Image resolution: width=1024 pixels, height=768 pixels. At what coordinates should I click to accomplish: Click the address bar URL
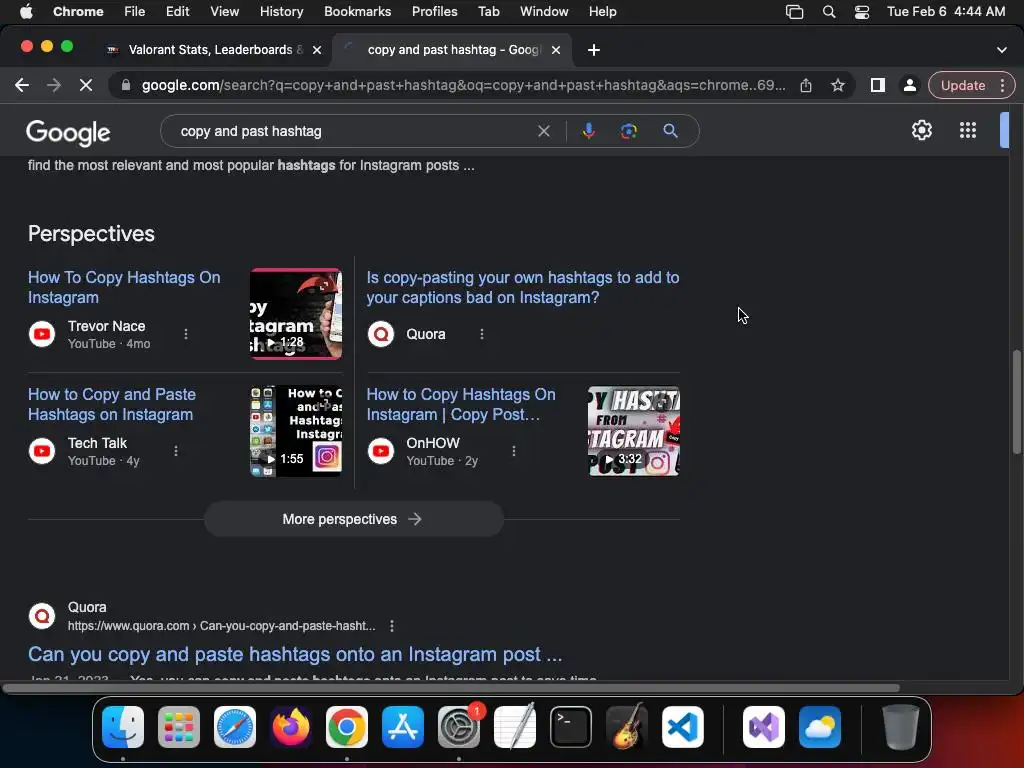pyautogui.click(x=463, y=86)
